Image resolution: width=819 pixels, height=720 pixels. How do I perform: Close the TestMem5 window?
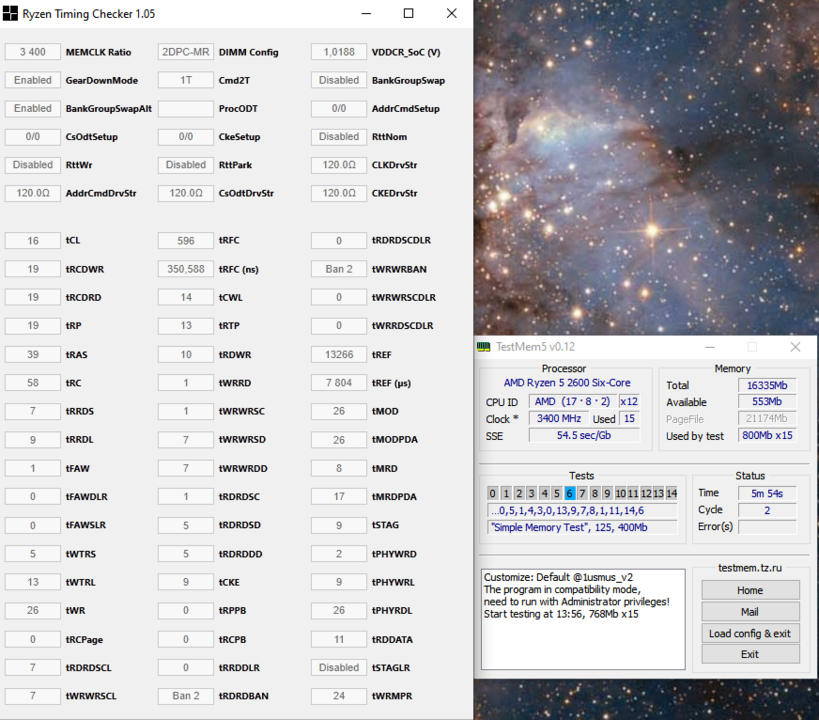795,347
